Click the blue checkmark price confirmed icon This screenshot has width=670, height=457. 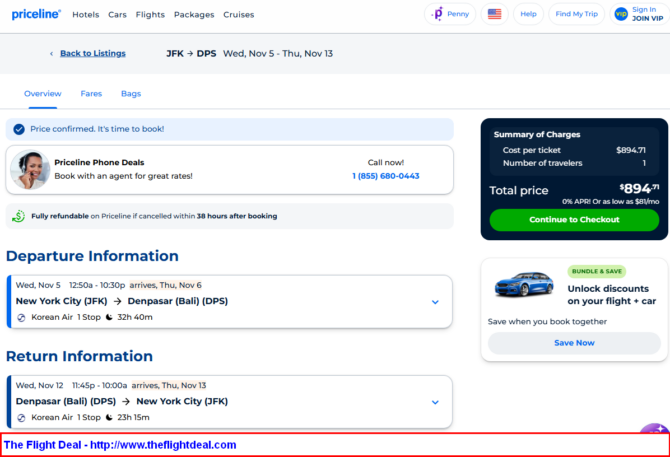[19, 129]
